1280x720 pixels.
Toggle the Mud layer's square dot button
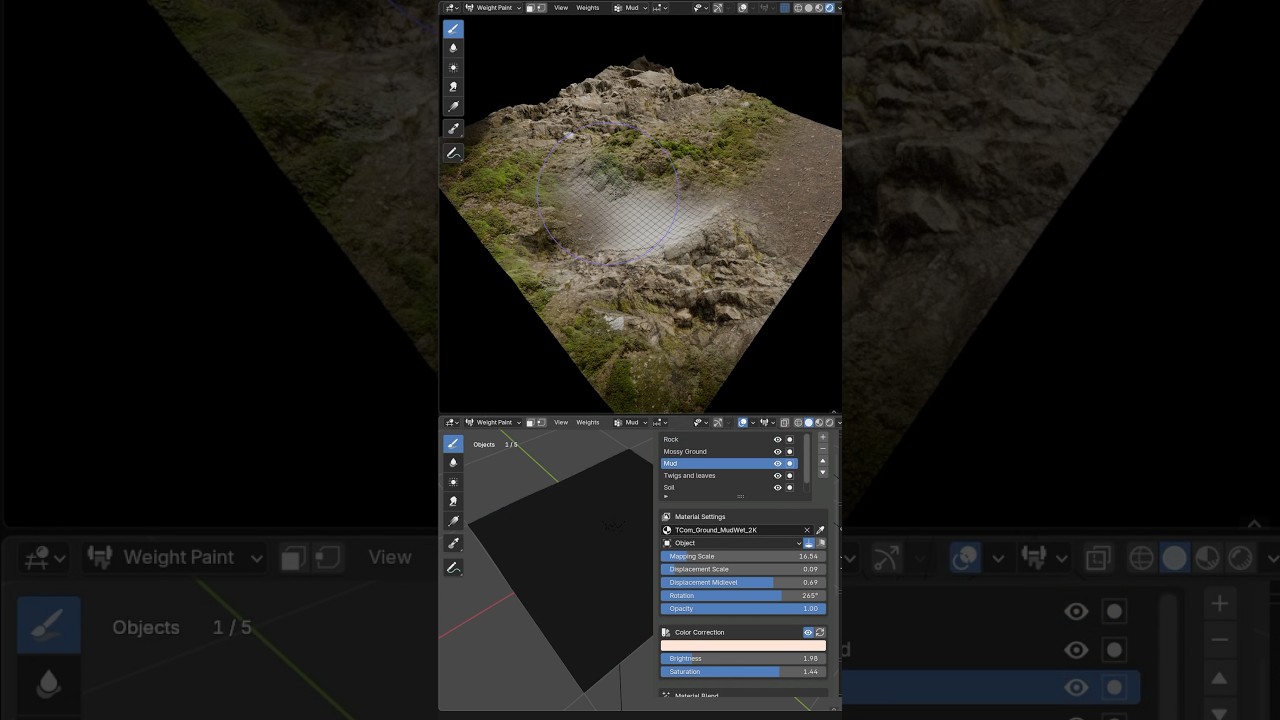click(789, 463)
